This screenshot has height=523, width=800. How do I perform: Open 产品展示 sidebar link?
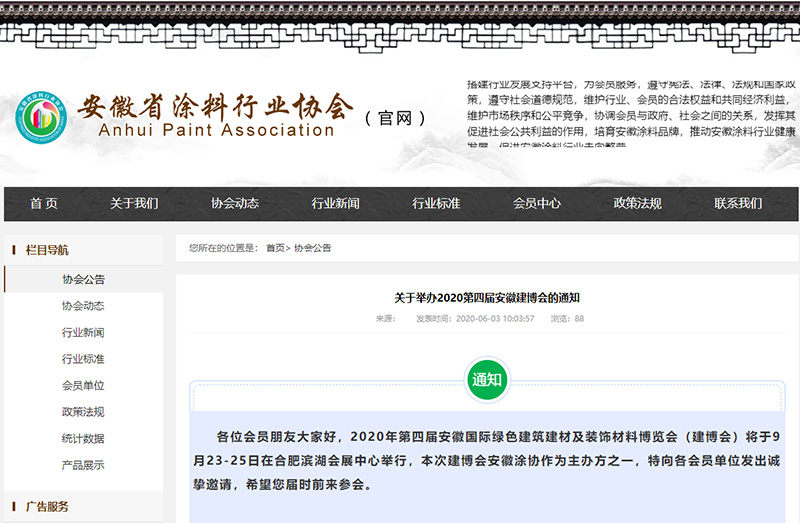pos(83,465)
